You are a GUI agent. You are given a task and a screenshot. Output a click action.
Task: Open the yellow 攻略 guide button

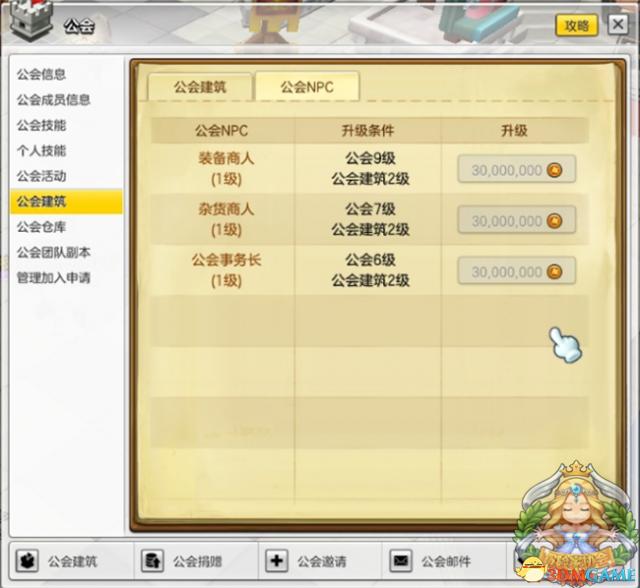577,25
